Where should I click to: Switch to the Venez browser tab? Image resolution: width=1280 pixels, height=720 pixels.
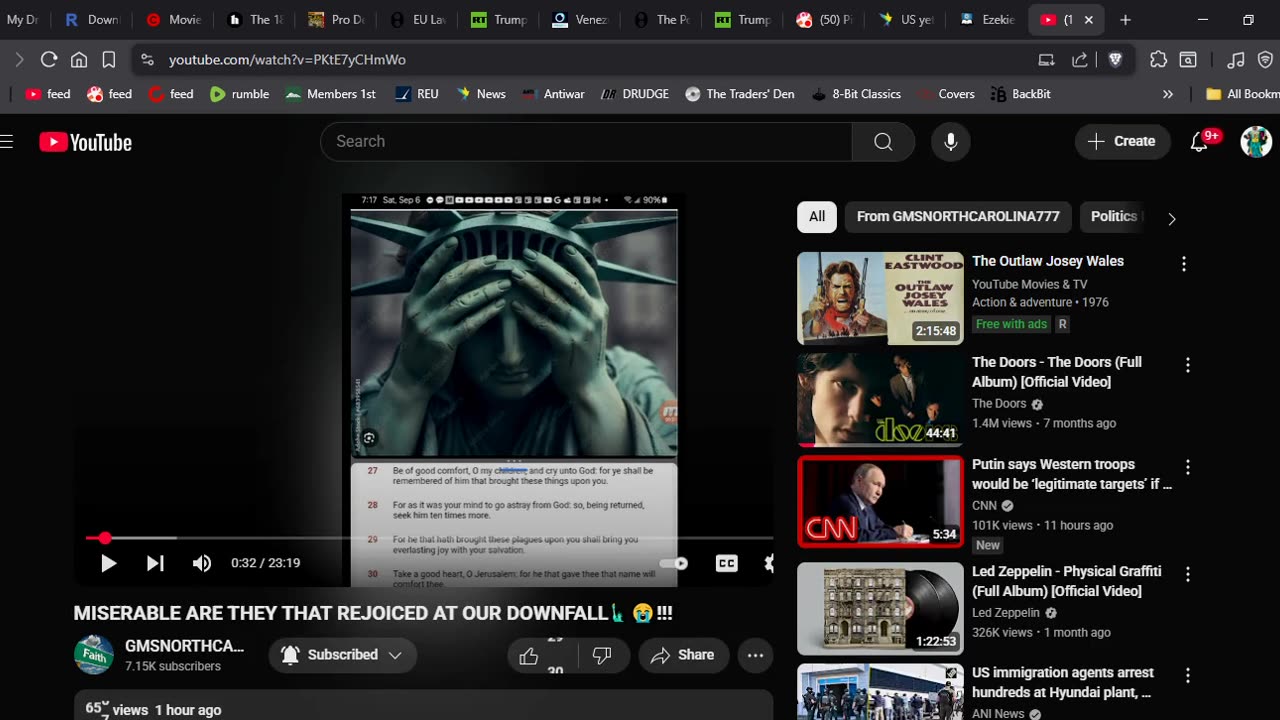pos(580,20)
